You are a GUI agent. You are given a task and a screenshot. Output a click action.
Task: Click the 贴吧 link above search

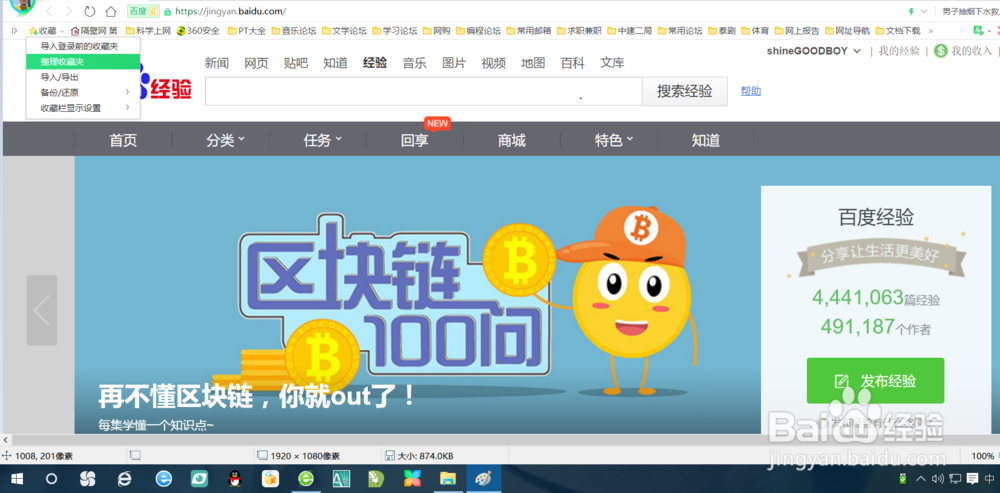click(296, 63)
